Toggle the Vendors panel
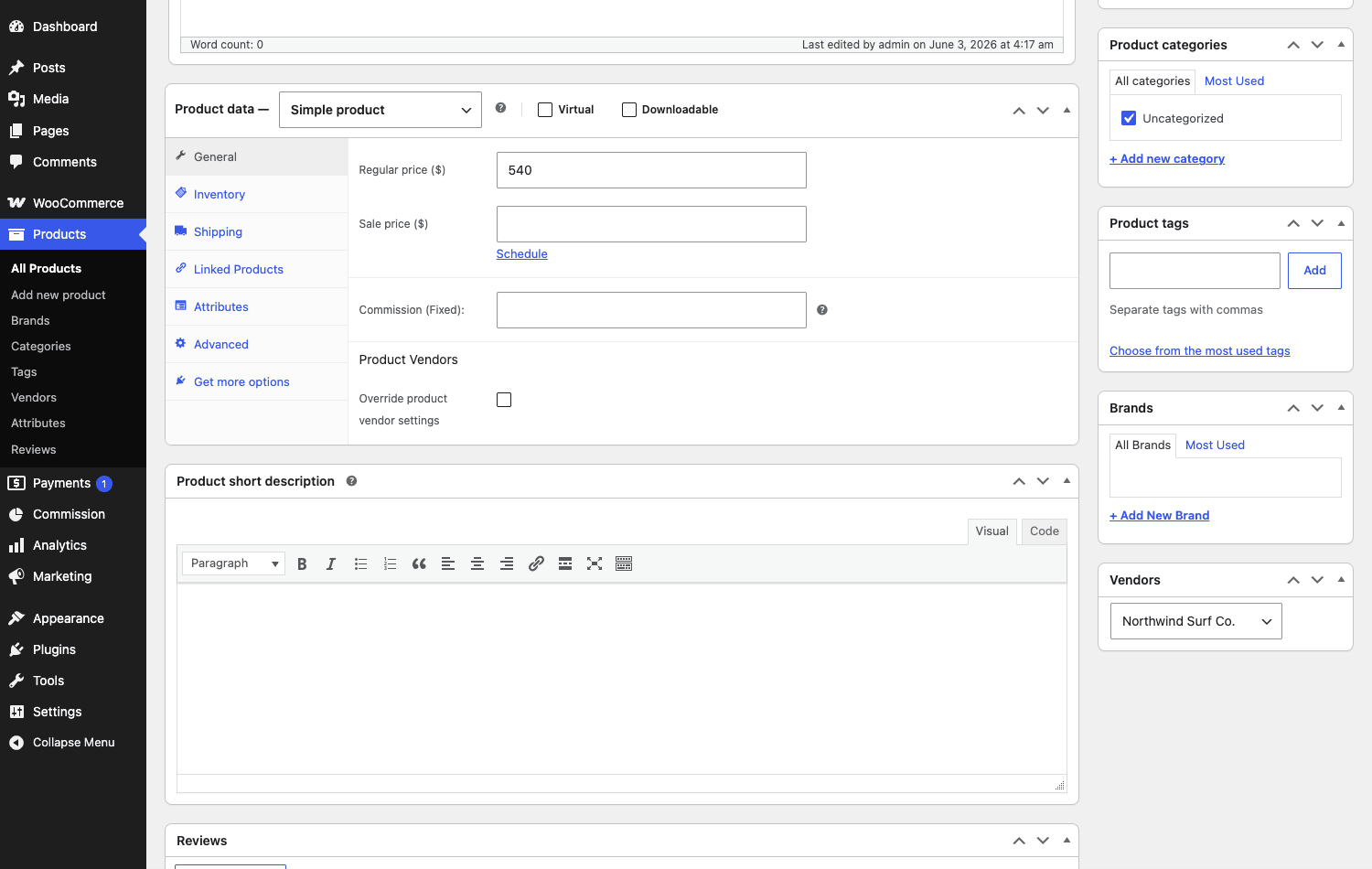This screenshot has width=1372, height=869. 1341,580
